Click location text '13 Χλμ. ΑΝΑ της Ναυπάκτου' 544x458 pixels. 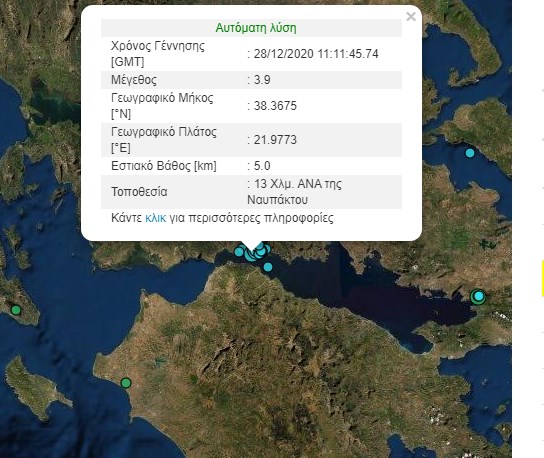295,192
